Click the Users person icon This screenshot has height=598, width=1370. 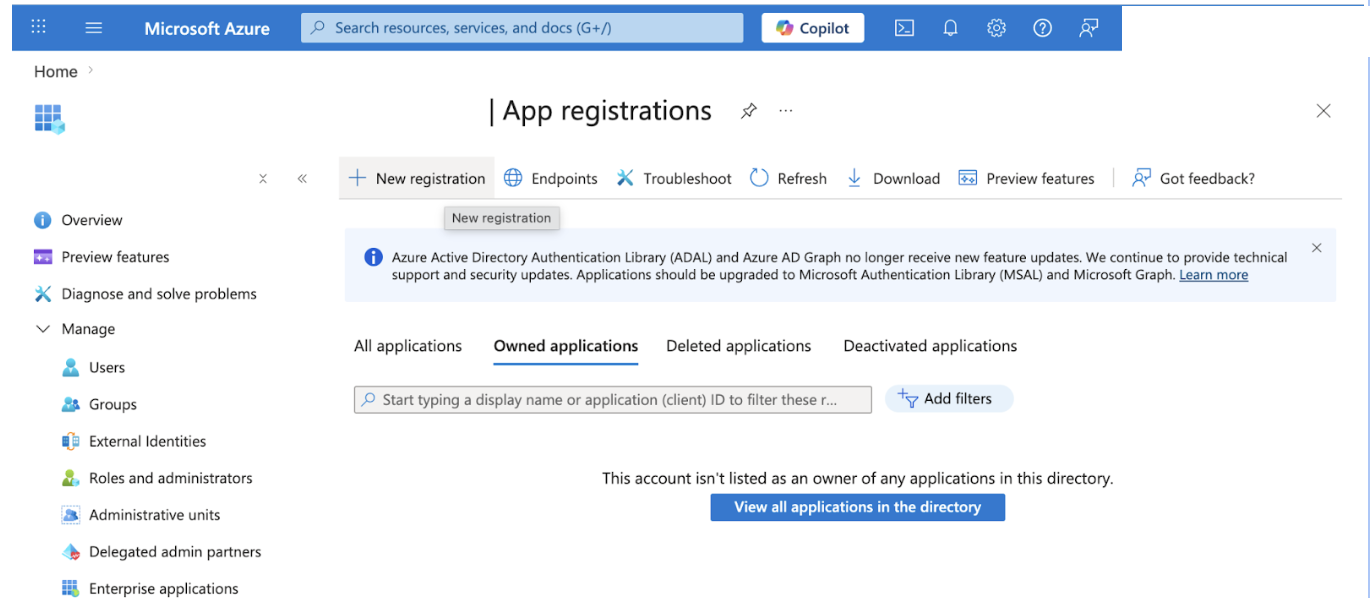coord(71,367)
